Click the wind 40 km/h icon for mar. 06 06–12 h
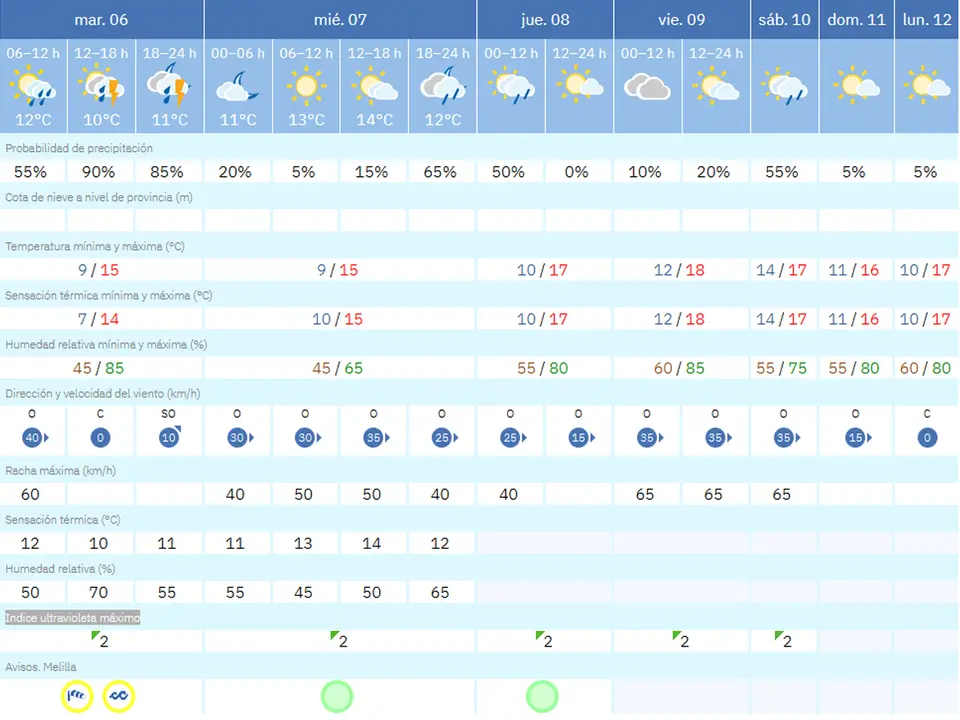The image size is (960, 720). [x=35, y=438]
